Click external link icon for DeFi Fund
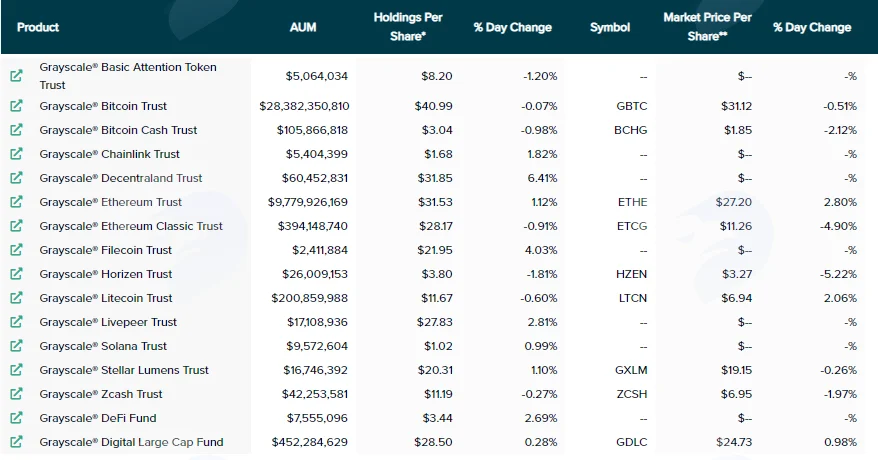This screenshot has width=878, height=460. click(16, 418)
